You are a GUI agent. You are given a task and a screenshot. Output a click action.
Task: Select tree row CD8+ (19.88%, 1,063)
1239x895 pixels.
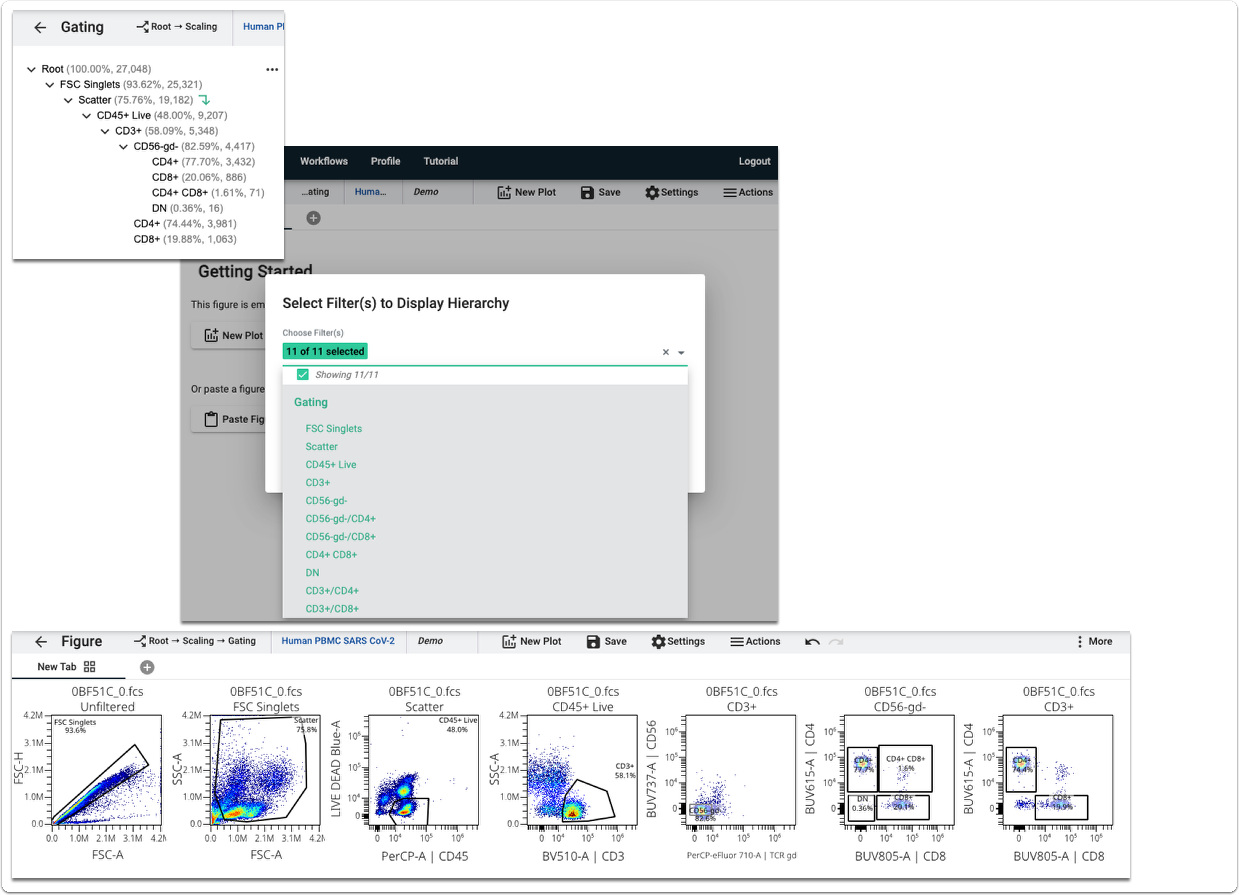coord(185,239)
